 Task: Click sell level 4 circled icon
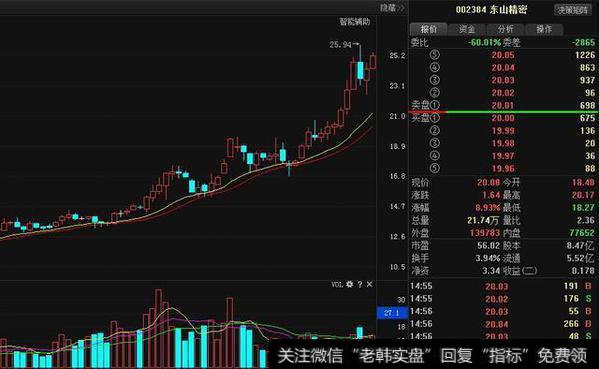[x=435, y=68]
